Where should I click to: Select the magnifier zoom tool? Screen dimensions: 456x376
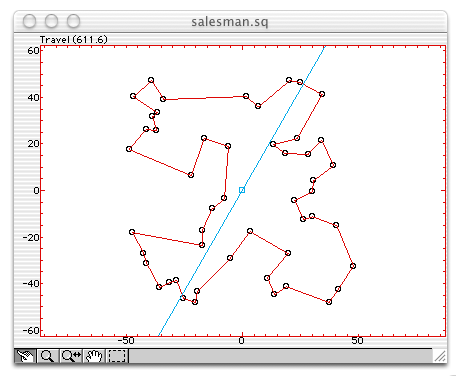click(47, 356)
